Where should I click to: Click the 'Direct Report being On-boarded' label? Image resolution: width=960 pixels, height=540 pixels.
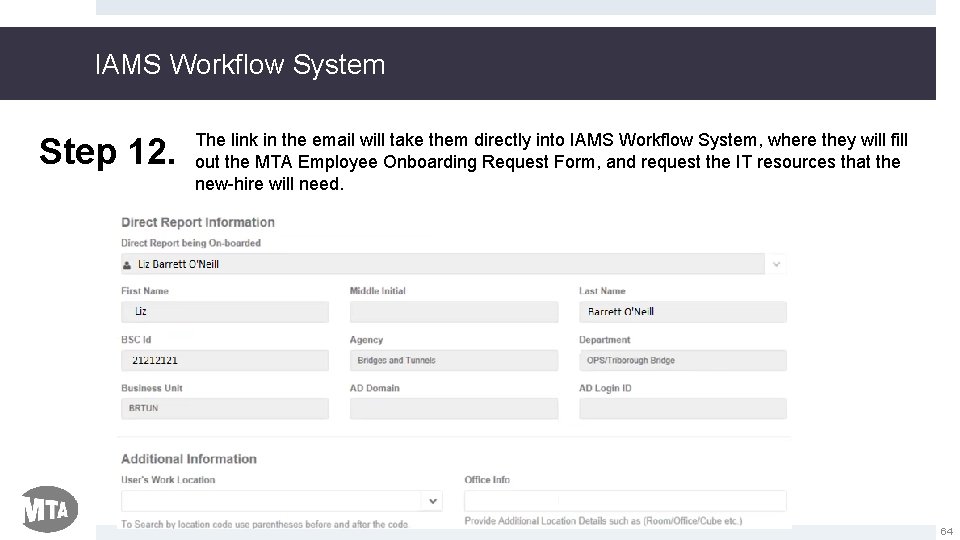coord(191,243)
